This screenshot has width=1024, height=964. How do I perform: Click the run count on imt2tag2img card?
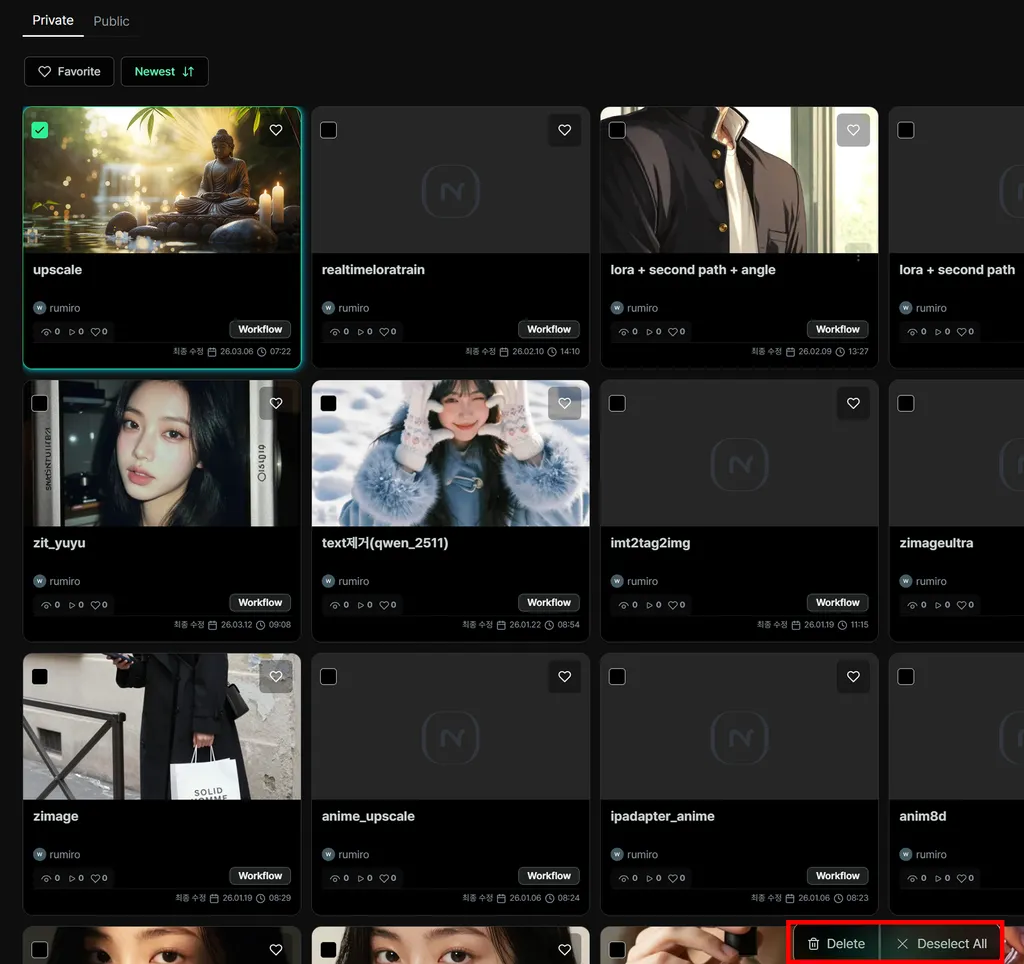[x=654, y=605]
